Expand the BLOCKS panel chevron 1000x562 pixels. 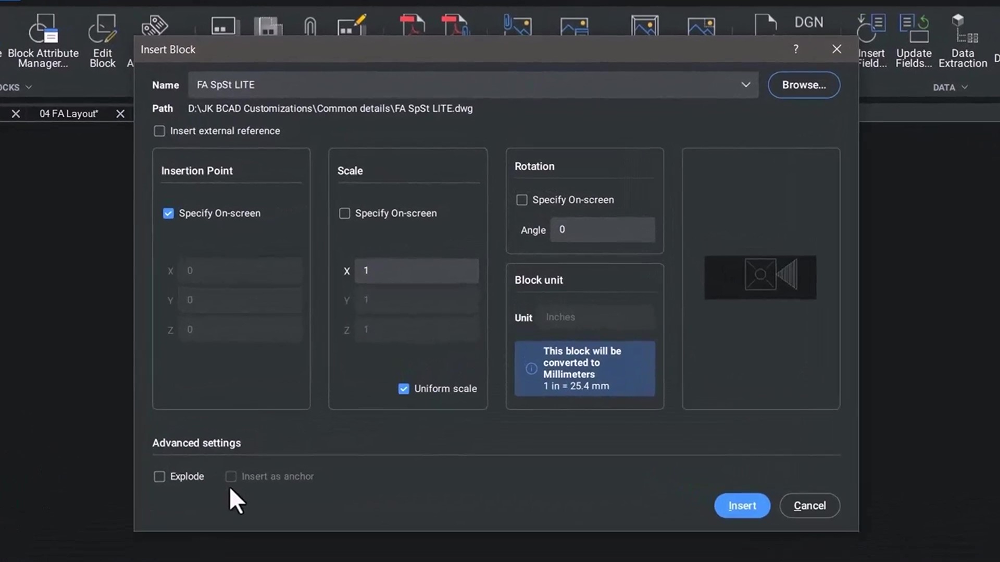point(29,87)
